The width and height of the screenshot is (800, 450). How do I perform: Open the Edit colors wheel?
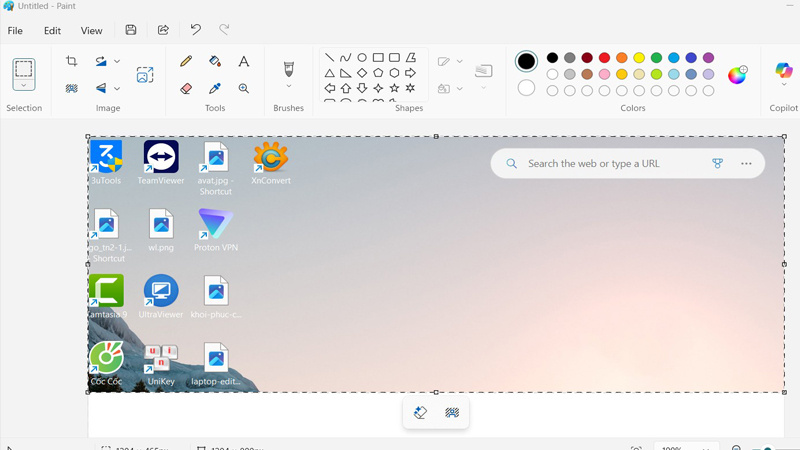click(x=737, y=75)
